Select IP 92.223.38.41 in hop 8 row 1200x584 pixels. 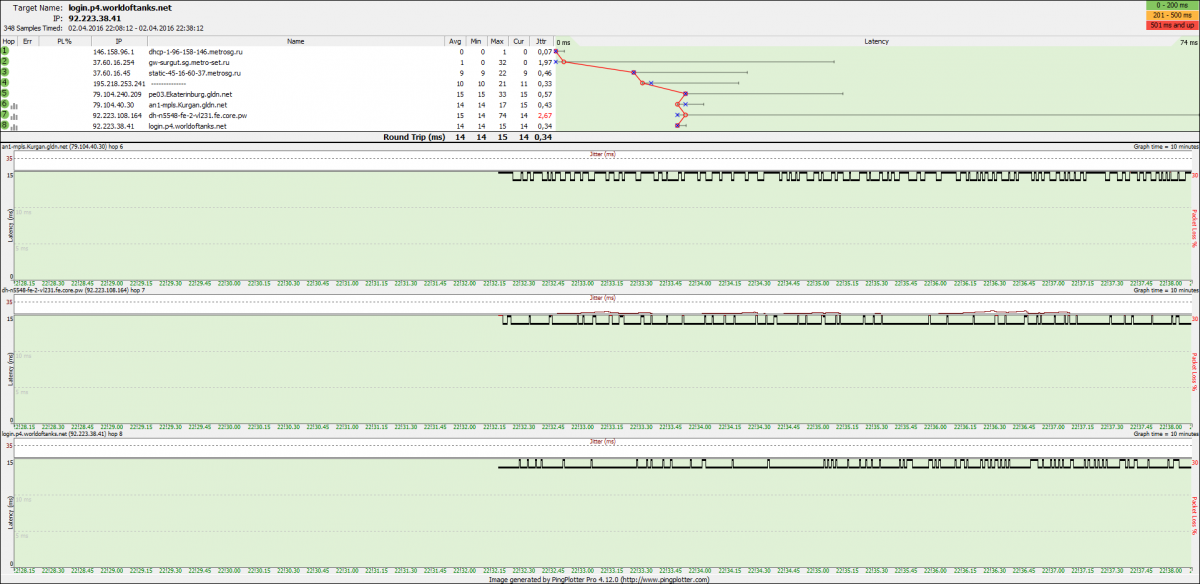(x=113, y=126)
